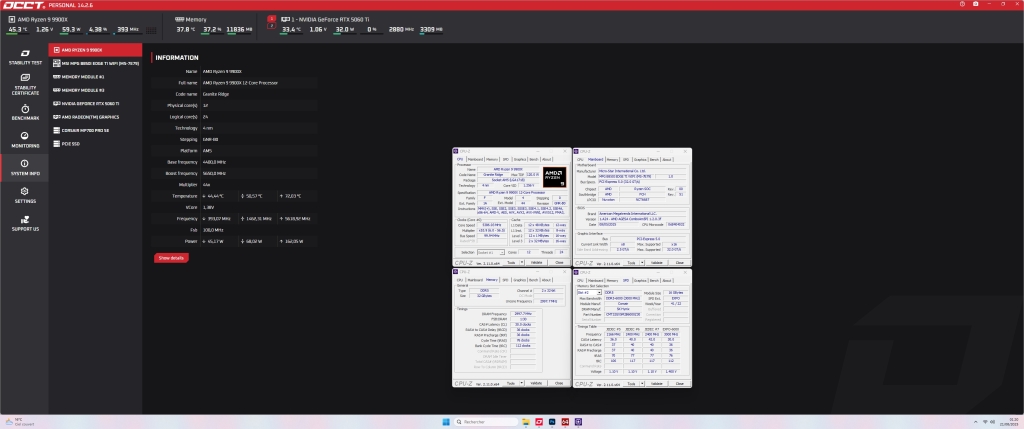Click the Full name value AMD Ryzen 9 9900X 12-Core Processor
The image size is (1024, 429).
point(240,83)
